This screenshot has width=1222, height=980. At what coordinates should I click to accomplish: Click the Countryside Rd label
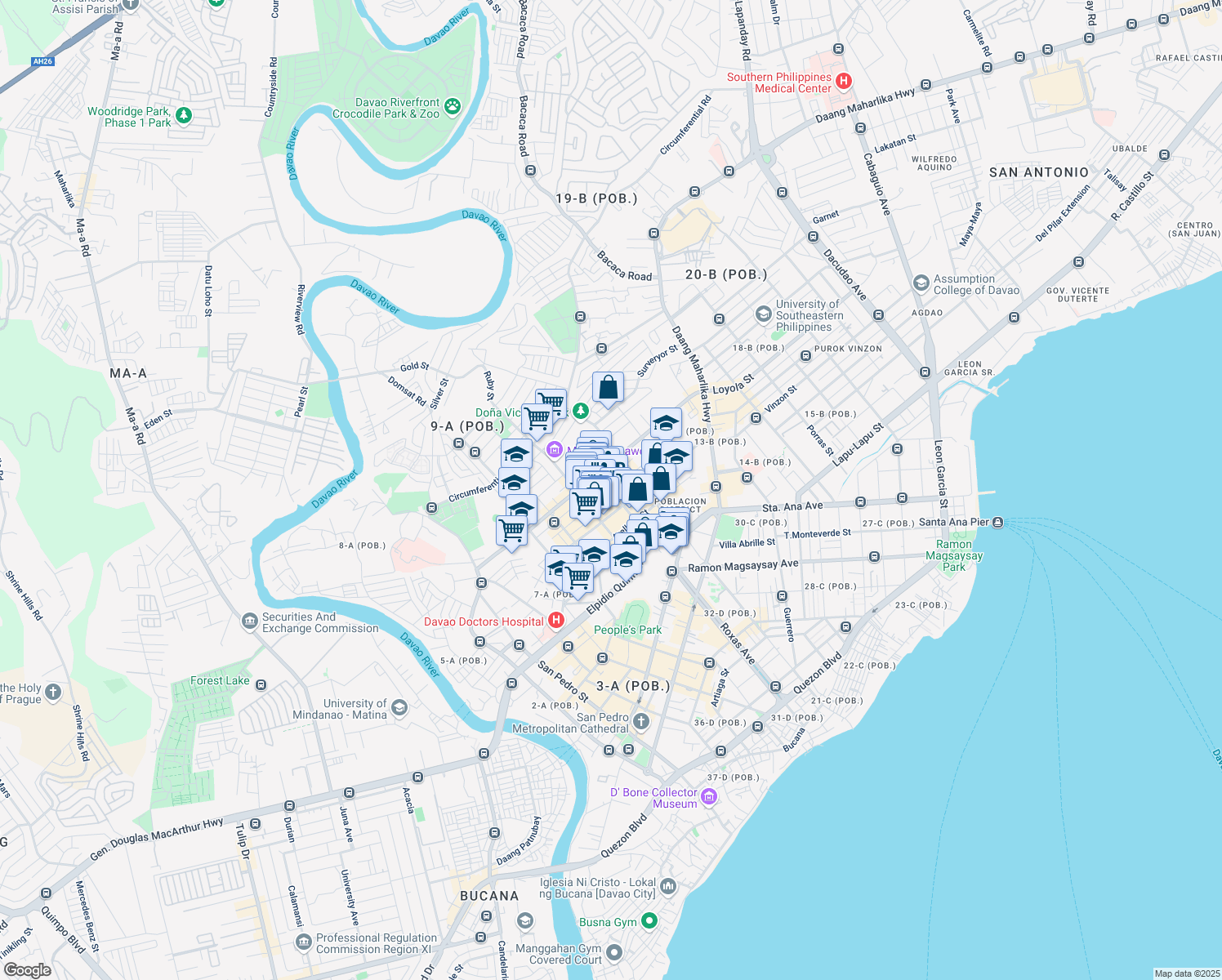point(270,87)
